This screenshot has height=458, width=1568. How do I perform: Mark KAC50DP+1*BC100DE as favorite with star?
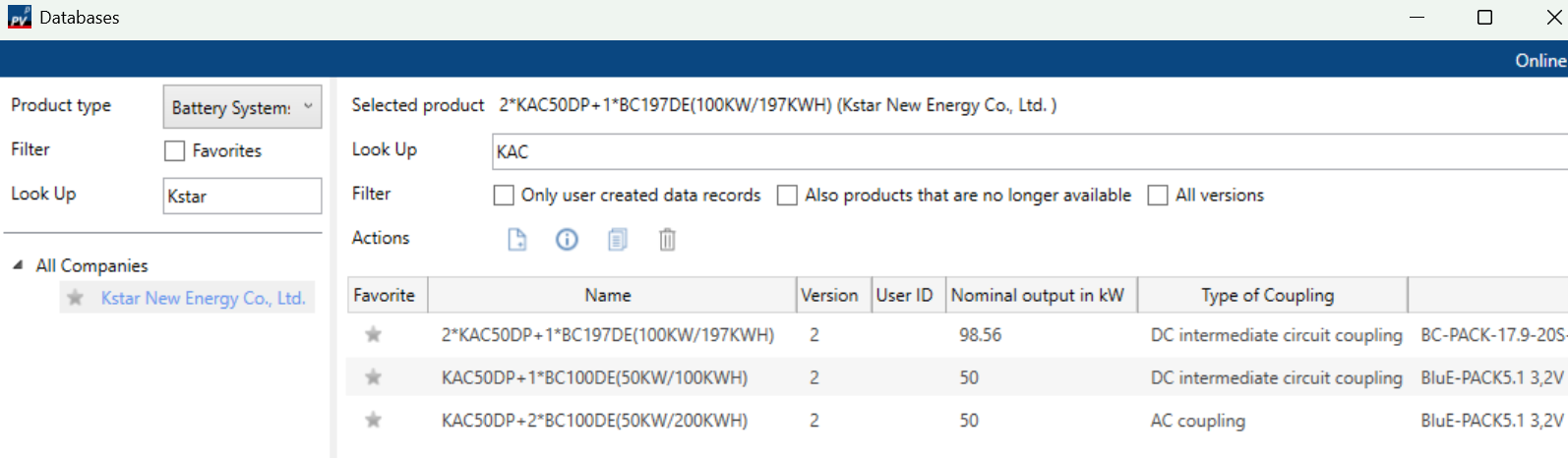coord(374,377)
